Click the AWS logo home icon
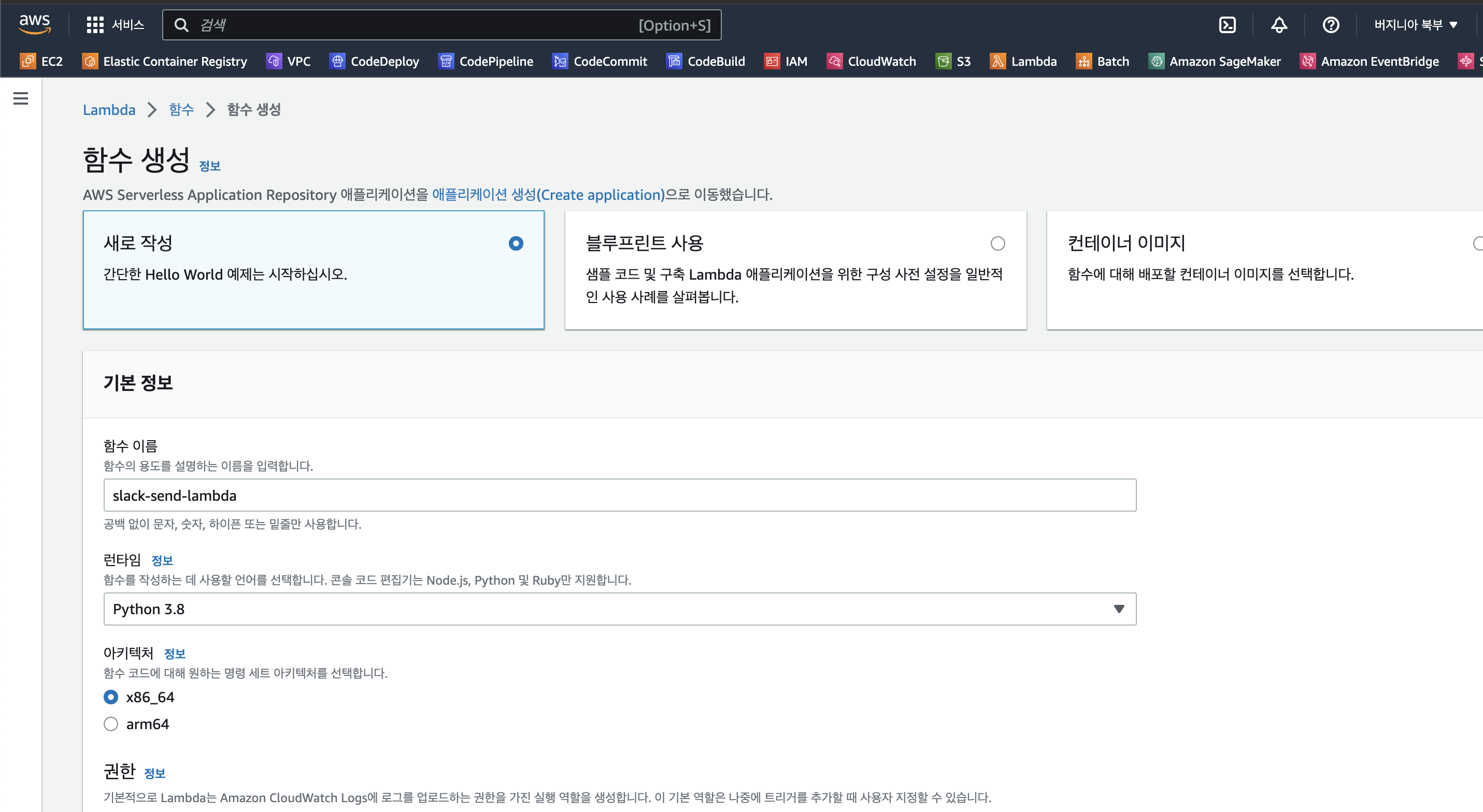1483x812 pixels. [x=35, y=24]
